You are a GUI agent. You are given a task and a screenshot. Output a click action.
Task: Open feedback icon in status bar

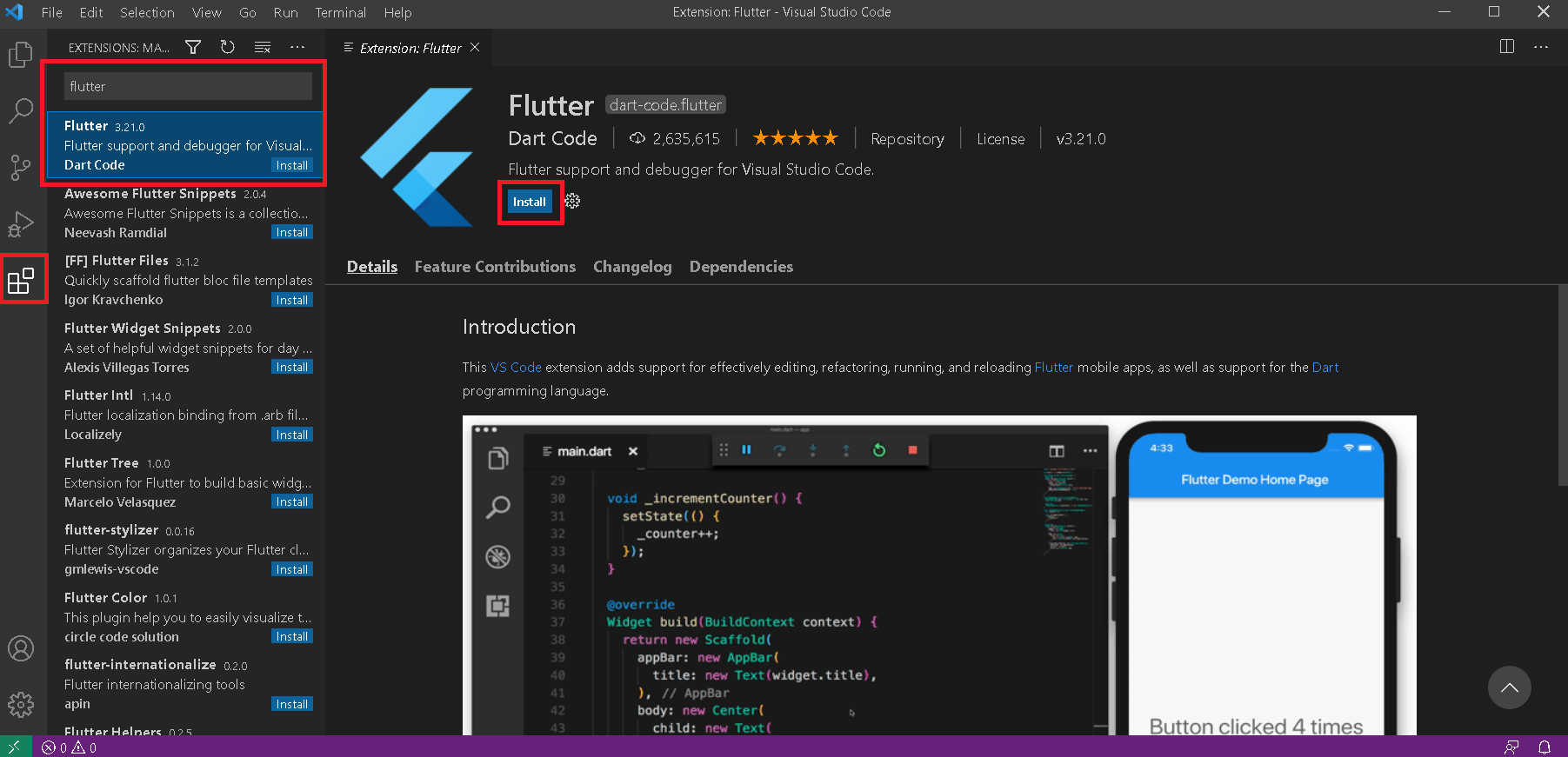(1511, 747)
